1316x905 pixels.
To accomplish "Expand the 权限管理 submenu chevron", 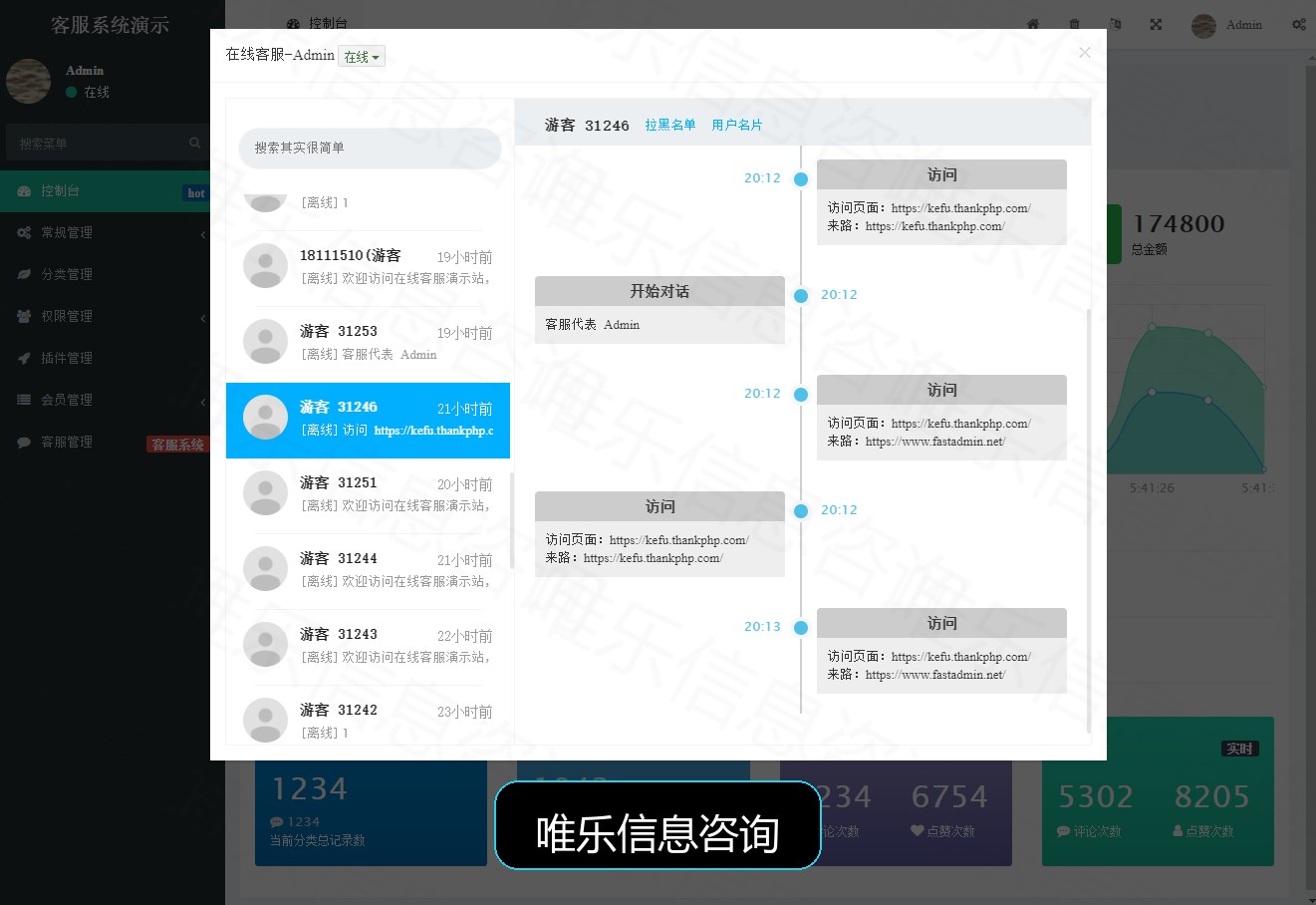I will 202,318.
